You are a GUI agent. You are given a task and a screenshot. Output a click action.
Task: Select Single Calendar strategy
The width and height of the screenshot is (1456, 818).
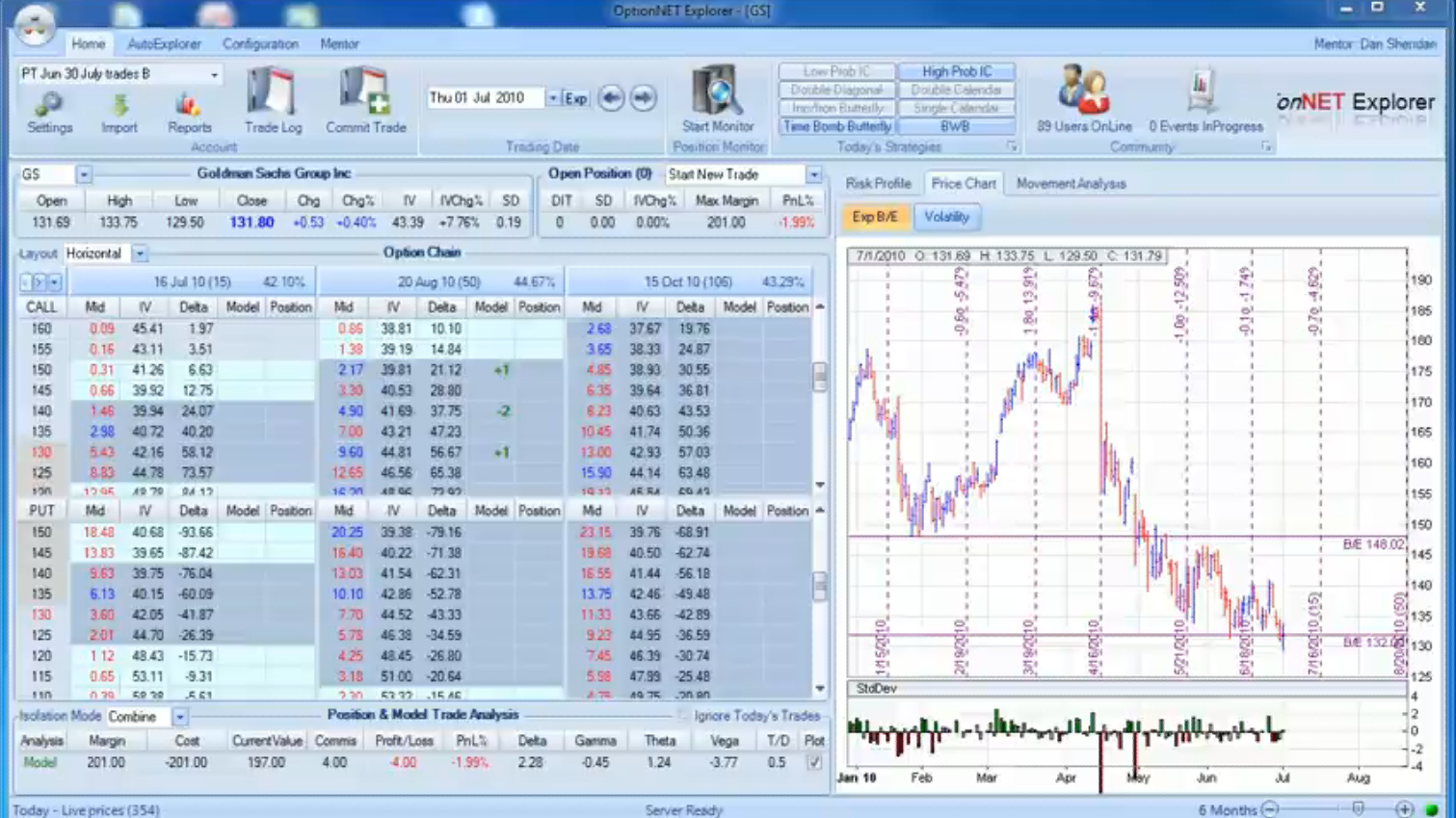pos(956,108)
